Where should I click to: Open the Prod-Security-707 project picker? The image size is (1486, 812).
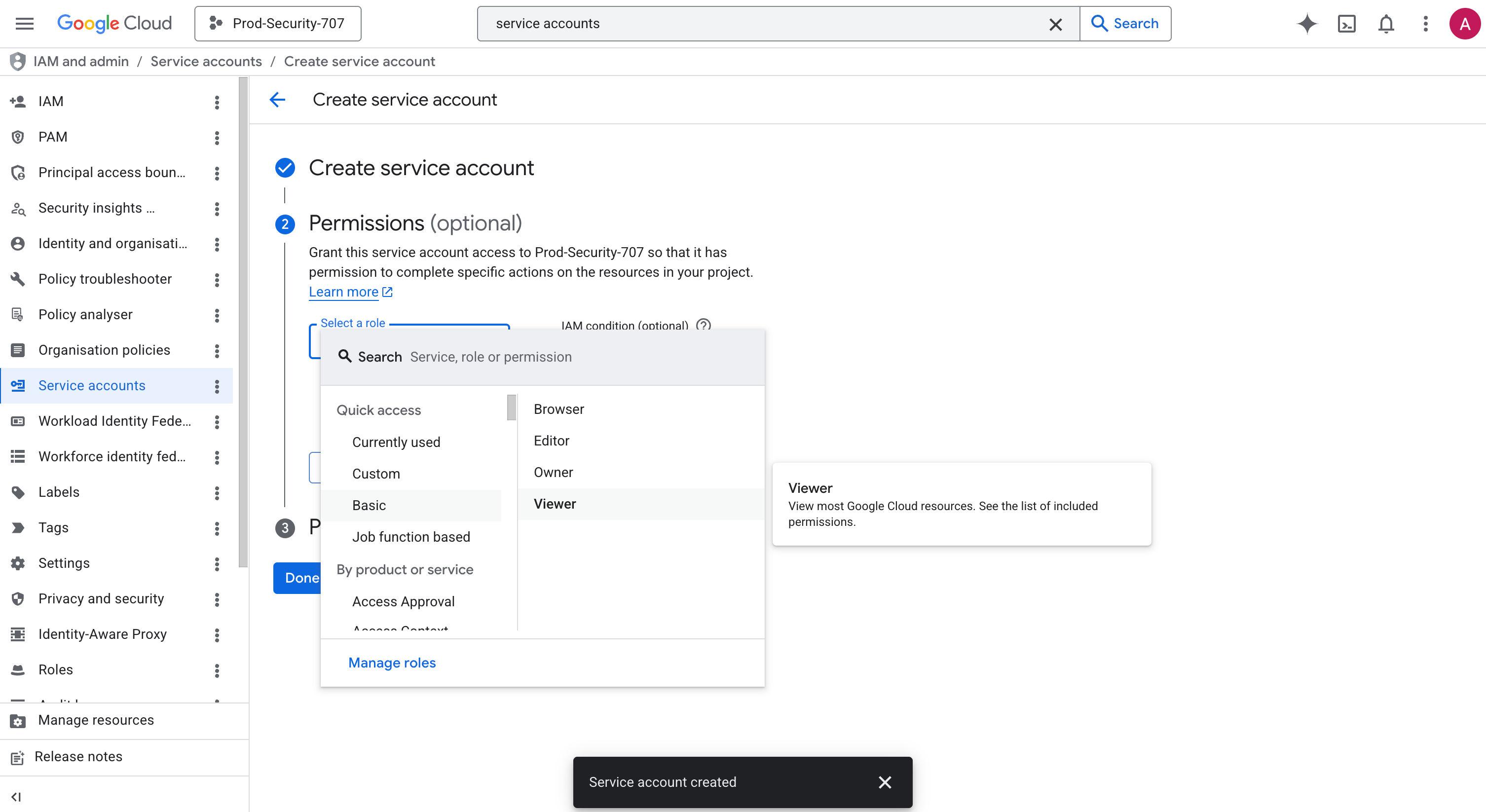[278, 24]
